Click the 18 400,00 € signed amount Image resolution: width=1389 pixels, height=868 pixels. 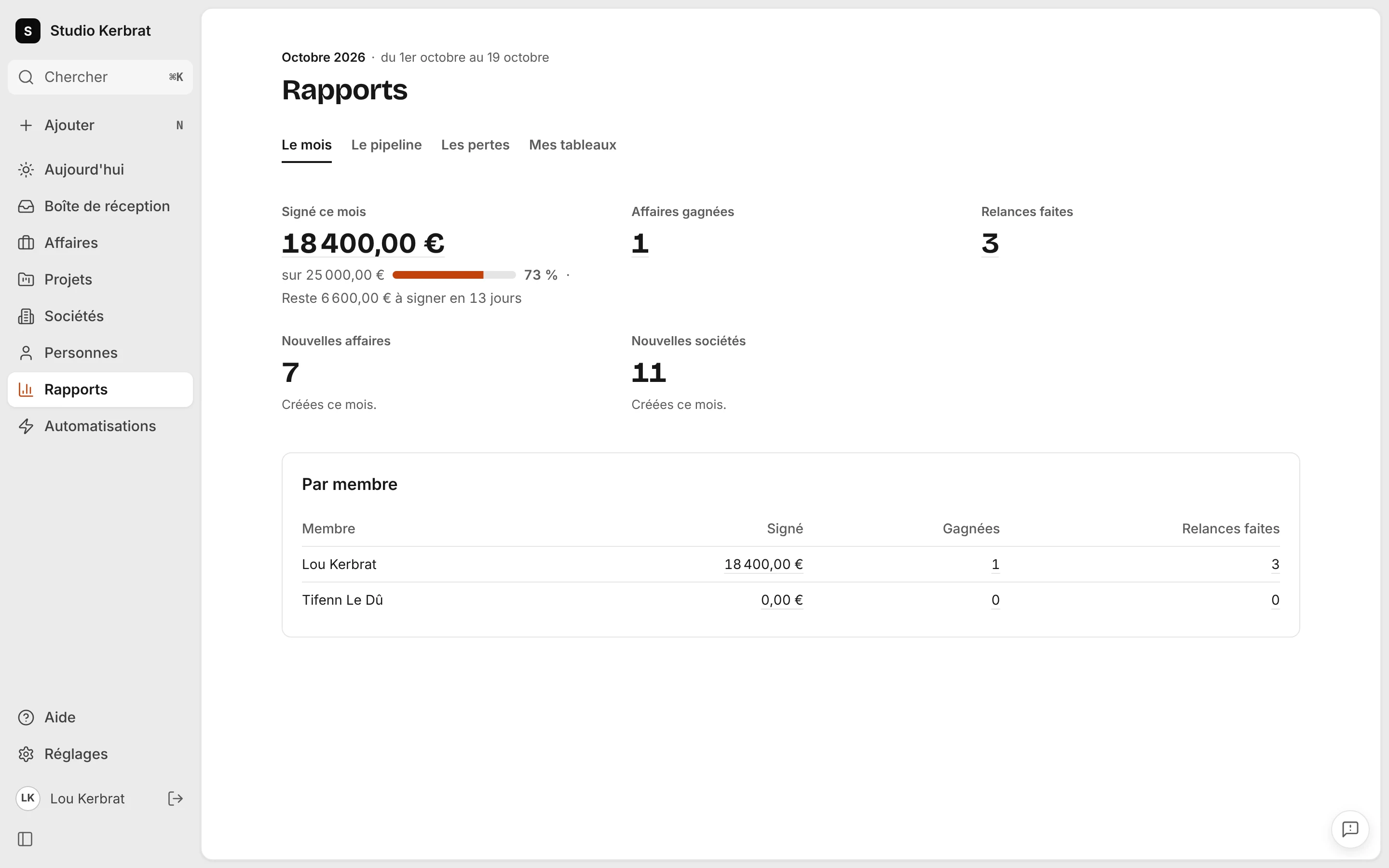(x=363, y=244)
